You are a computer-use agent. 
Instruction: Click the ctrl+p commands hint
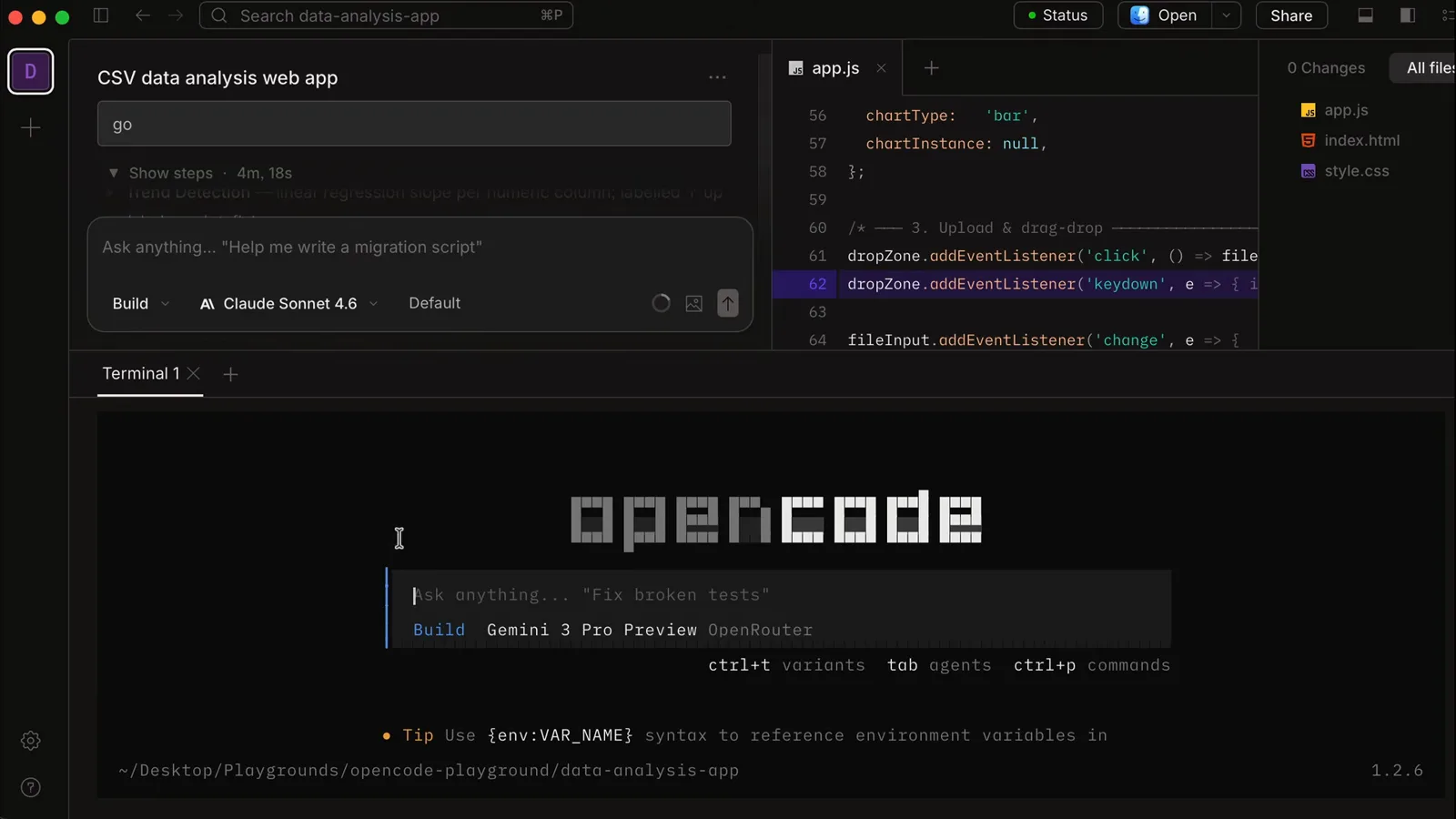[1092, 665]
